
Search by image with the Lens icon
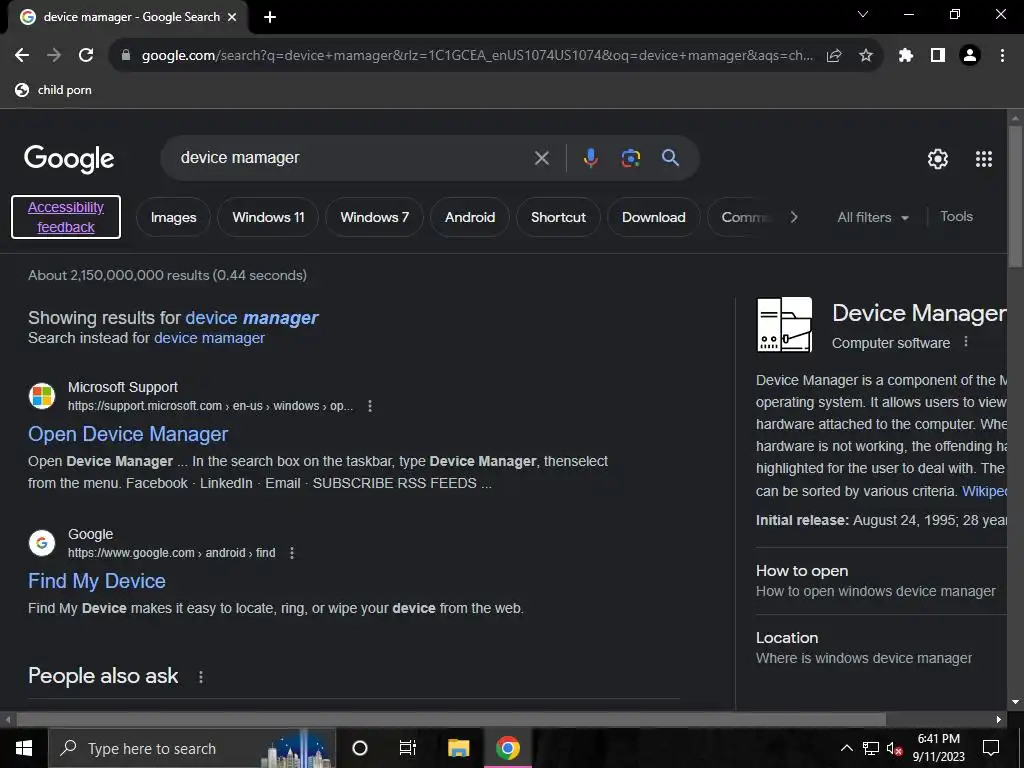631,158
